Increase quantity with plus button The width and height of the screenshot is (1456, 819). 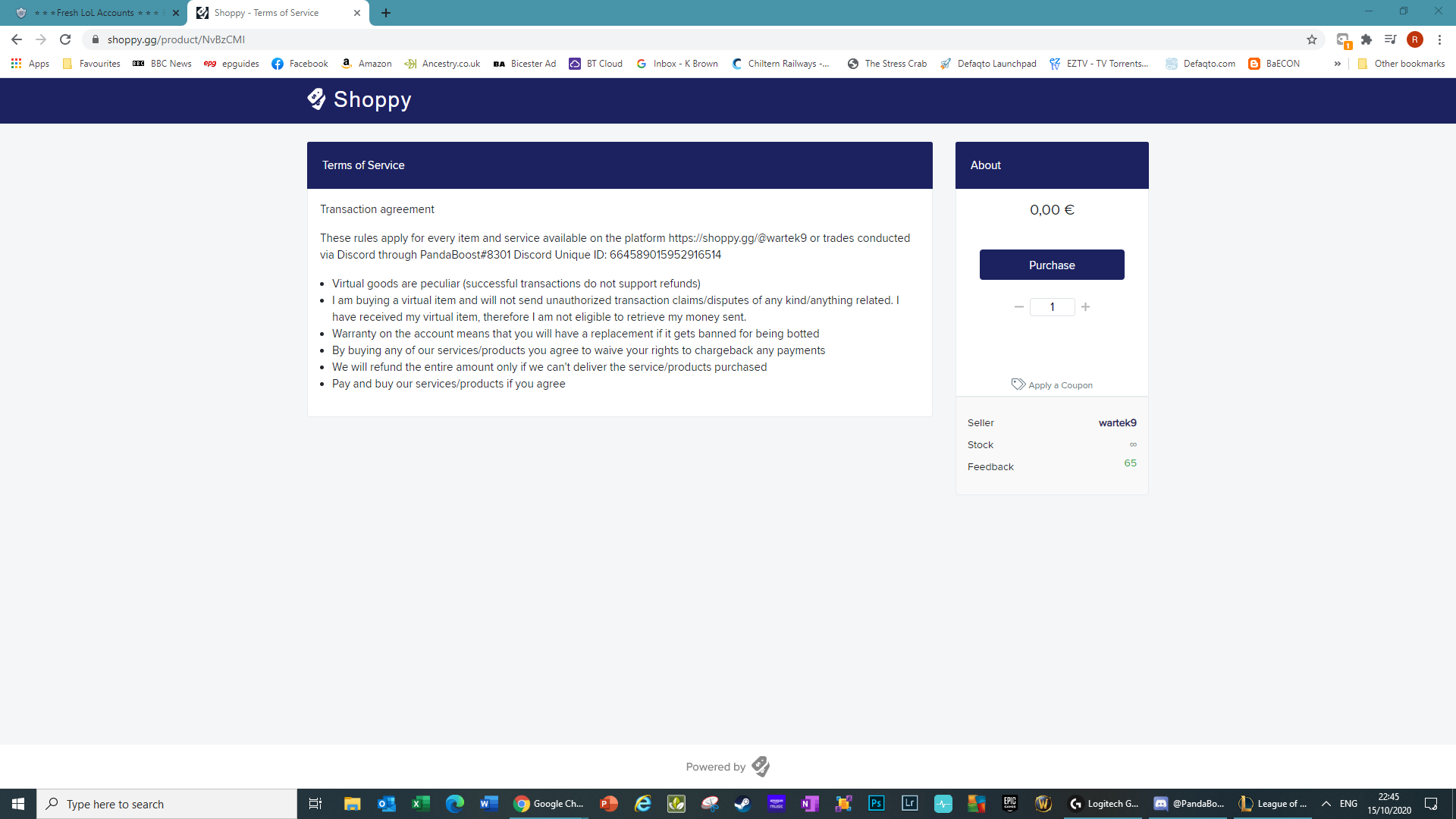pos(1086,307)
